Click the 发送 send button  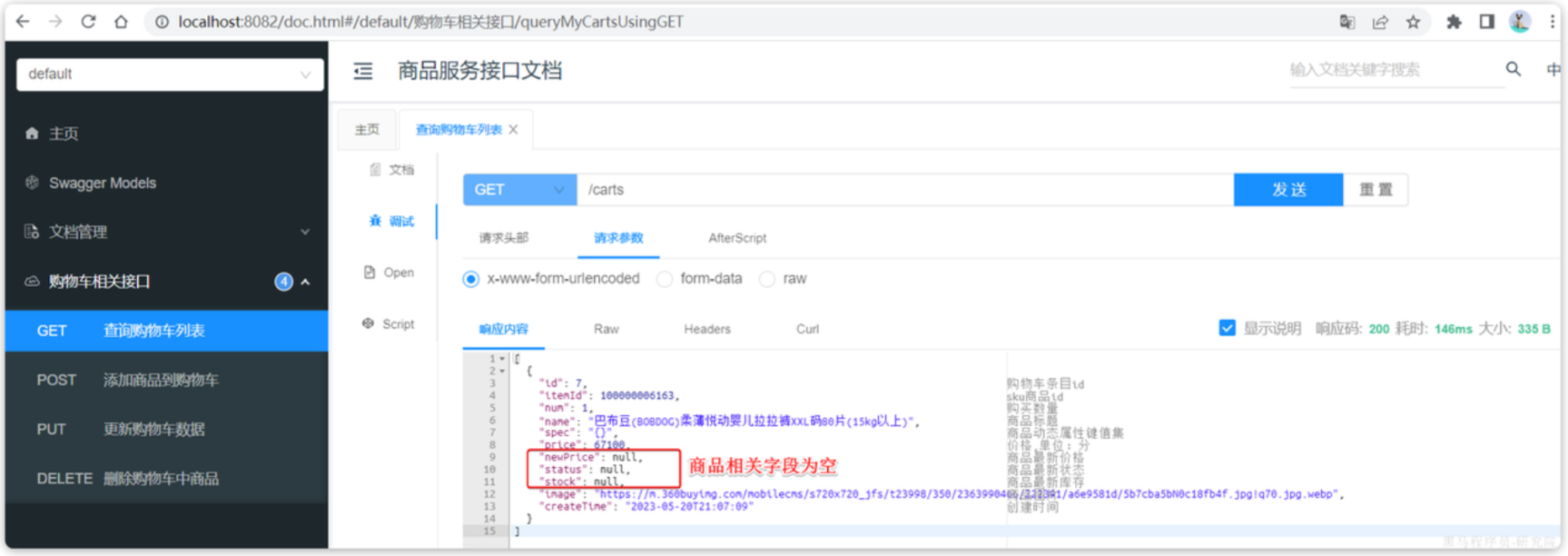pyautogui.click(x=1288, y=190)
